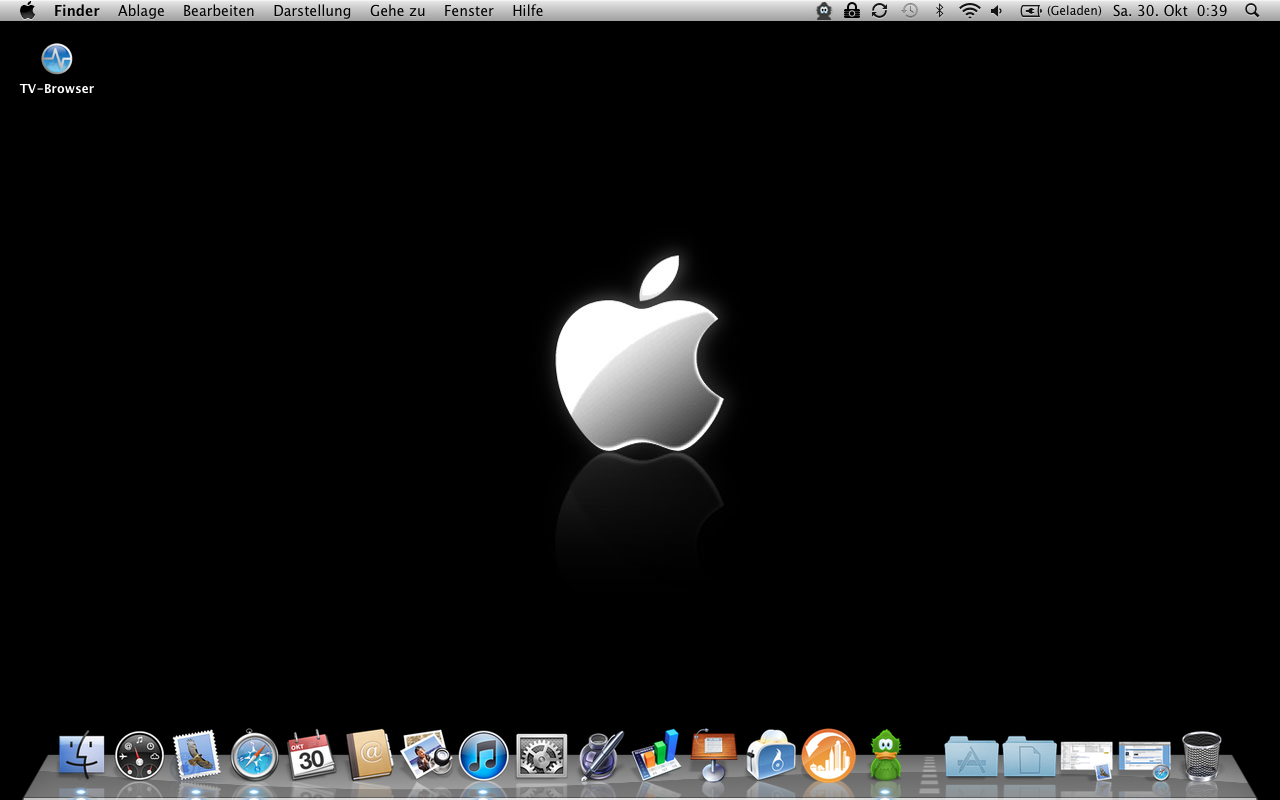Open the Time Machine status menu
This screenshot has width=1280, height=800.
(910, 11)
